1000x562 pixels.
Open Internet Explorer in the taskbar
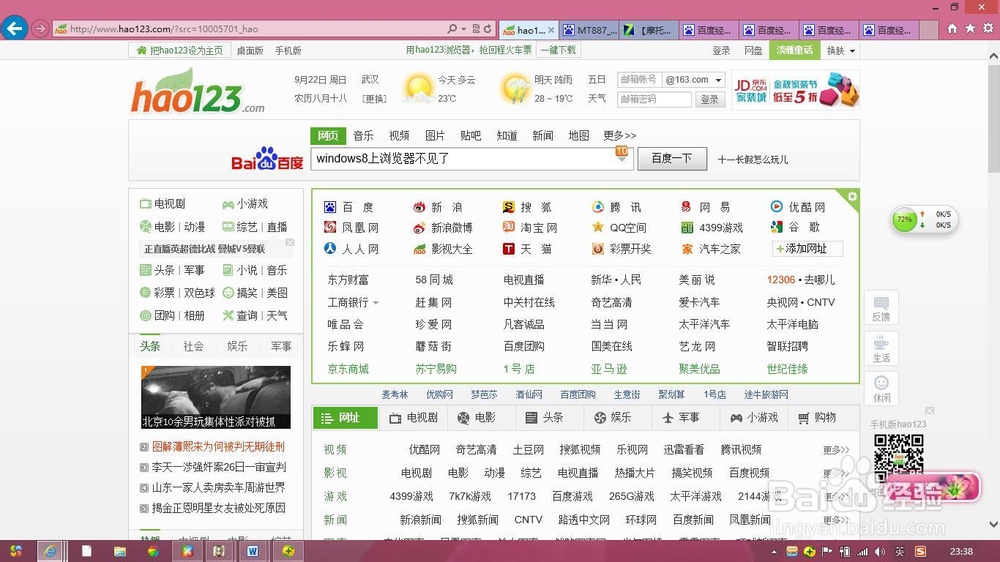[50, 551]
